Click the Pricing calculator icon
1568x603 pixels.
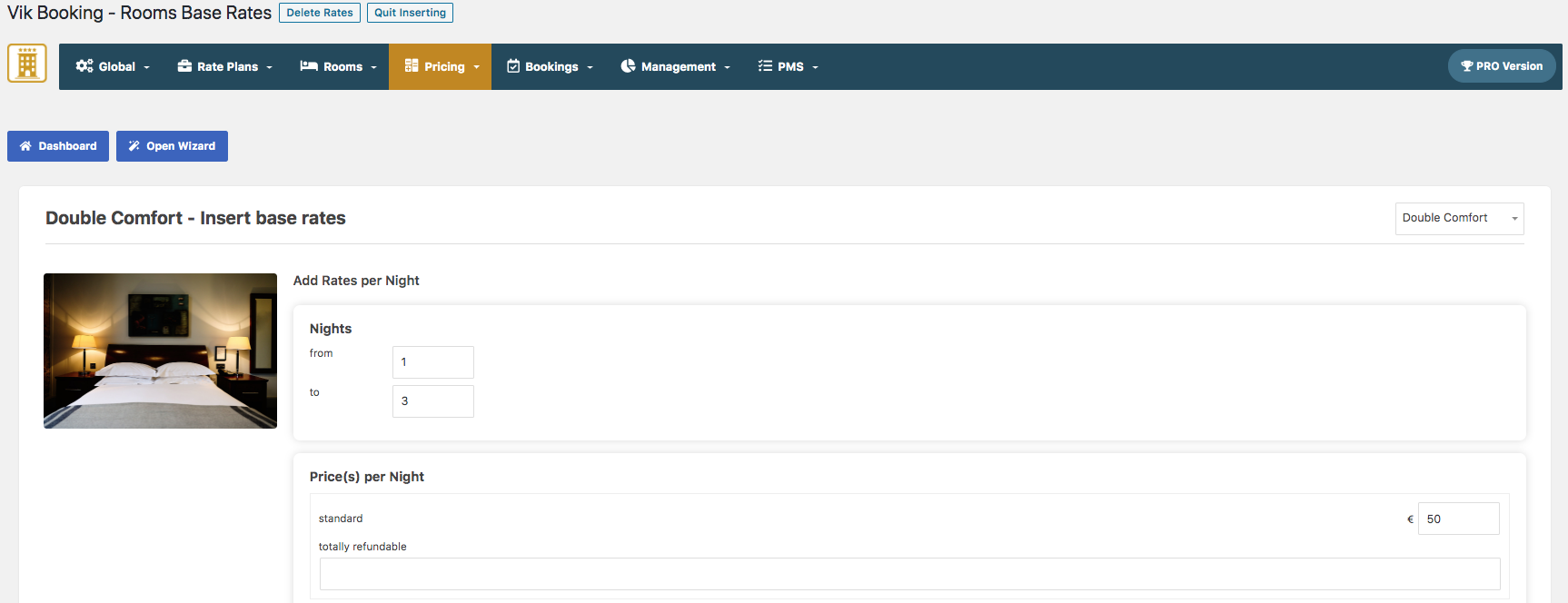[412, 65]
